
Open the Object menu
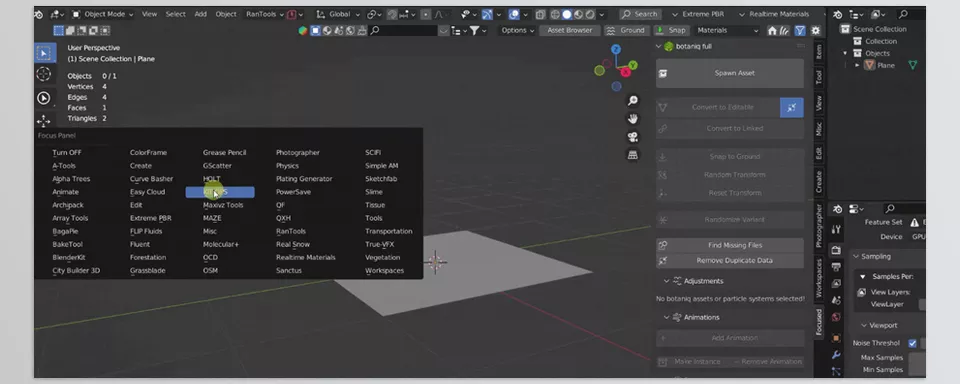(226, 14)
